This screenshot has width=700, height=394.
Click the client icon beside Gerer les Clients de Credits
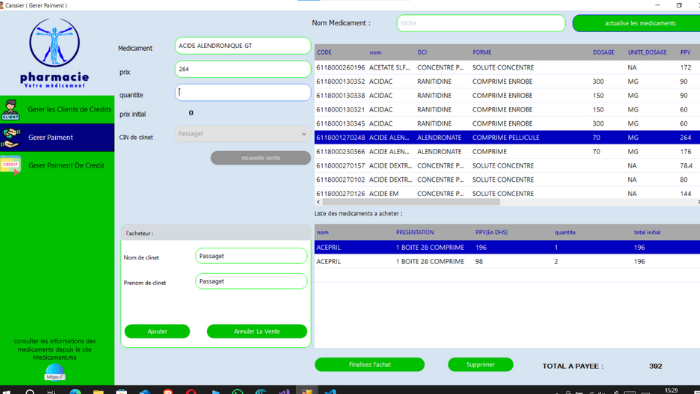11,110
